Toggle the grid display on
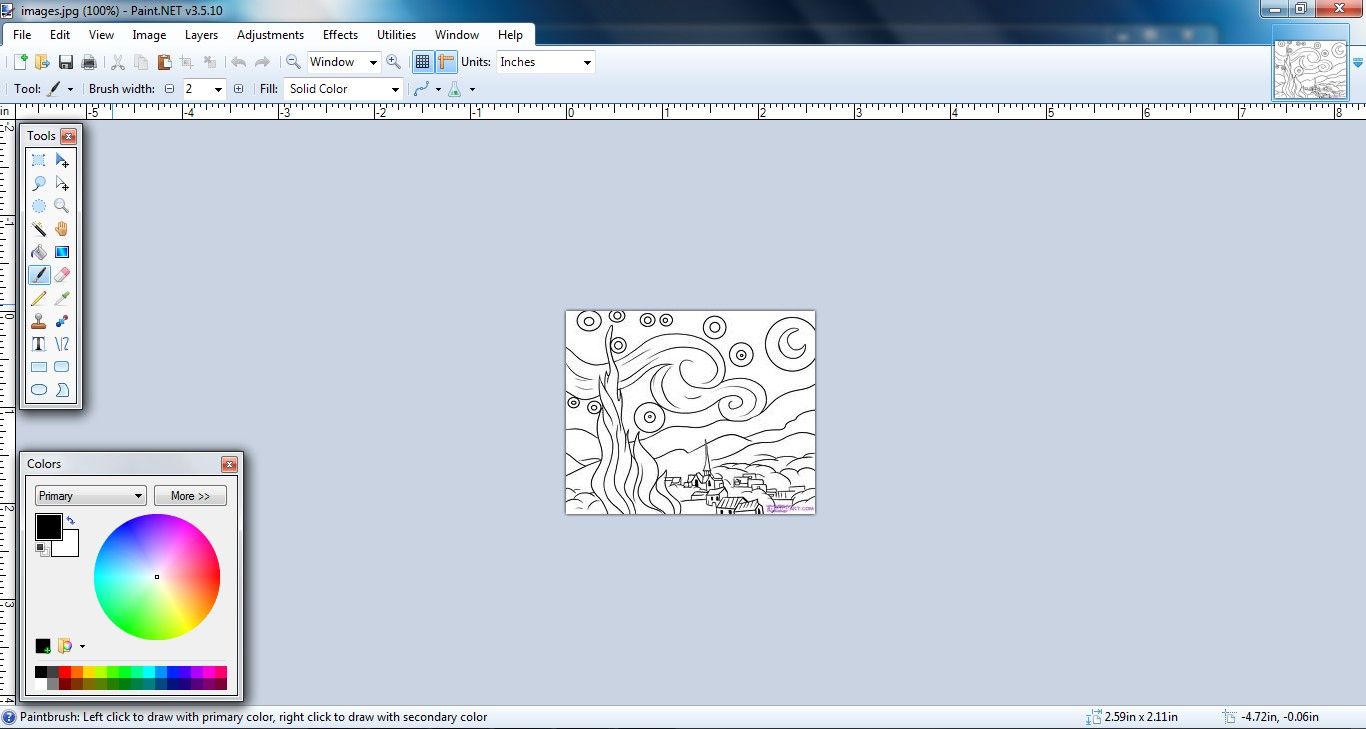 coord(422,61)
